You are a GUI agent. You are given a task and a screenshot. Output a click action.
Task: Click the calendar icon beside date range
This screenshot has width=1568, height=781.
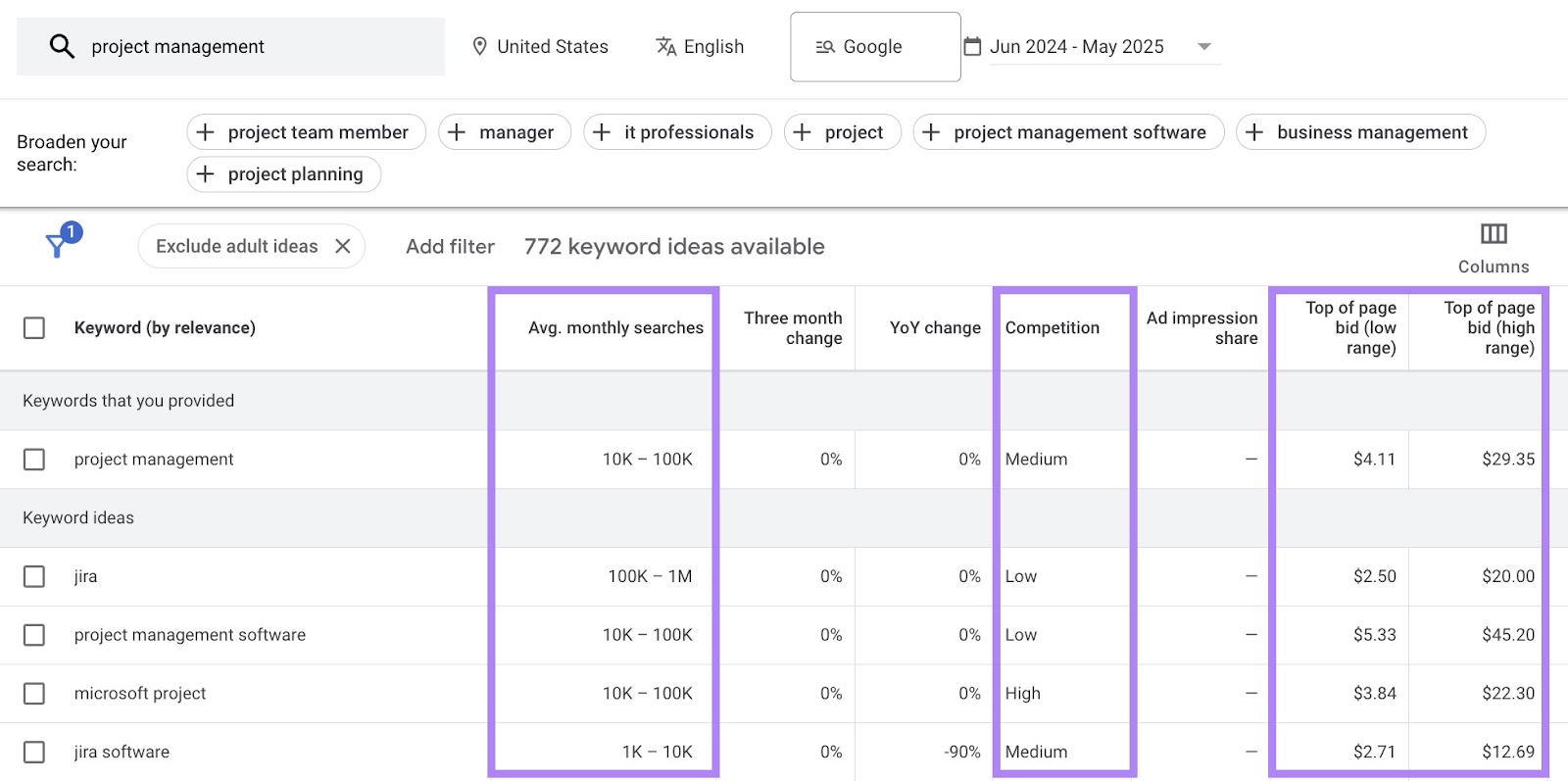pos(972,46)
